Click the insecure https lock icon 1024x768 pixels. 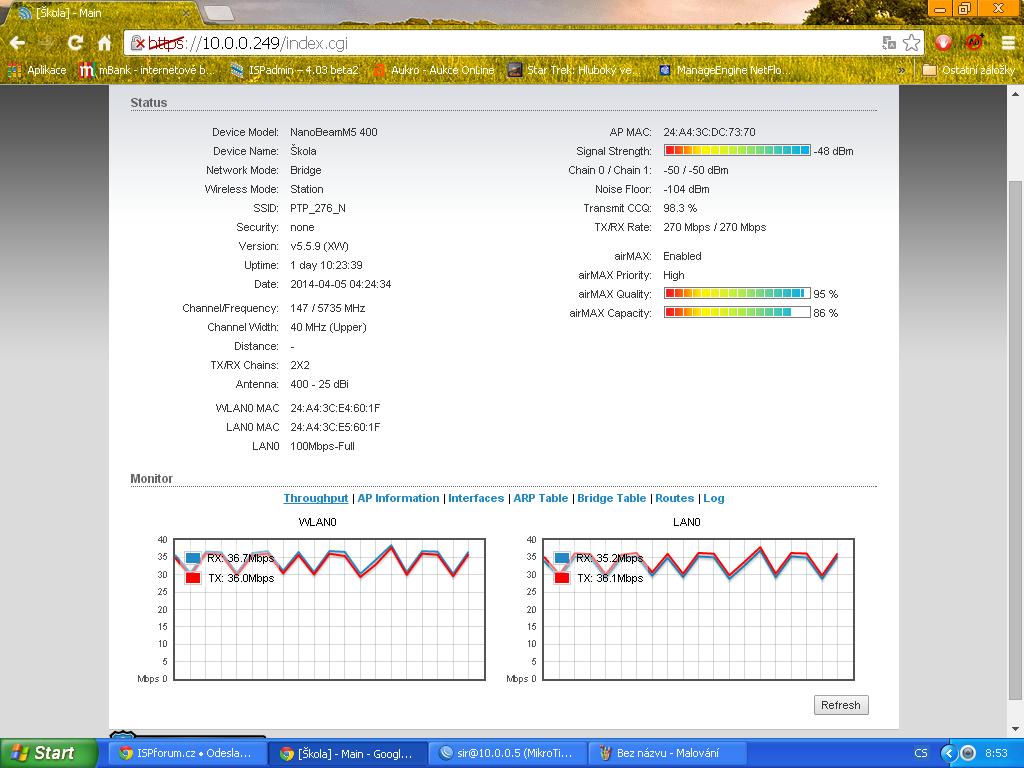pyautogui.click(x=138, y=44)
